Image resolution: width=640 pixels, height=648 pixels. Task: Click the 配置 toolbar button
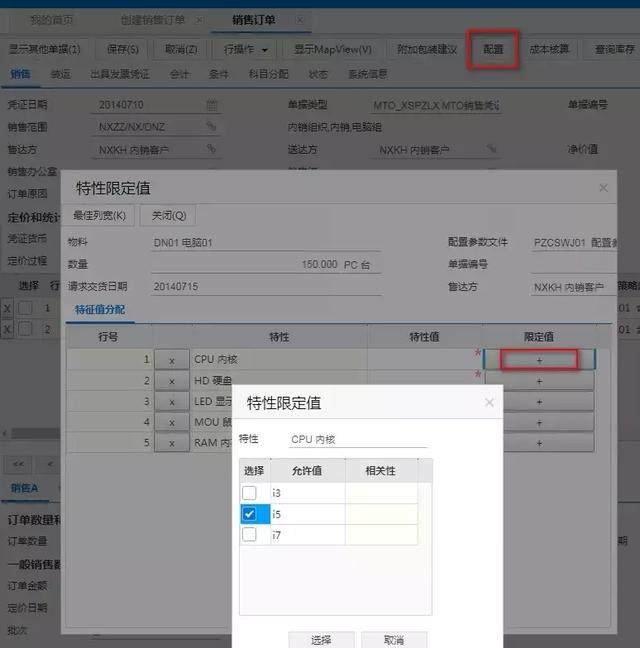(493, 49)
